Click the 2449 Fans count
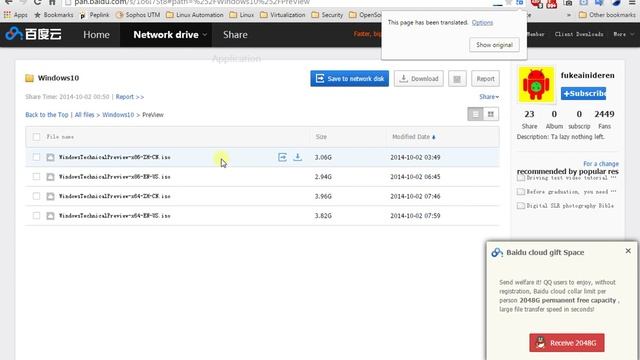The image size is (640, 360). point(604,114)
